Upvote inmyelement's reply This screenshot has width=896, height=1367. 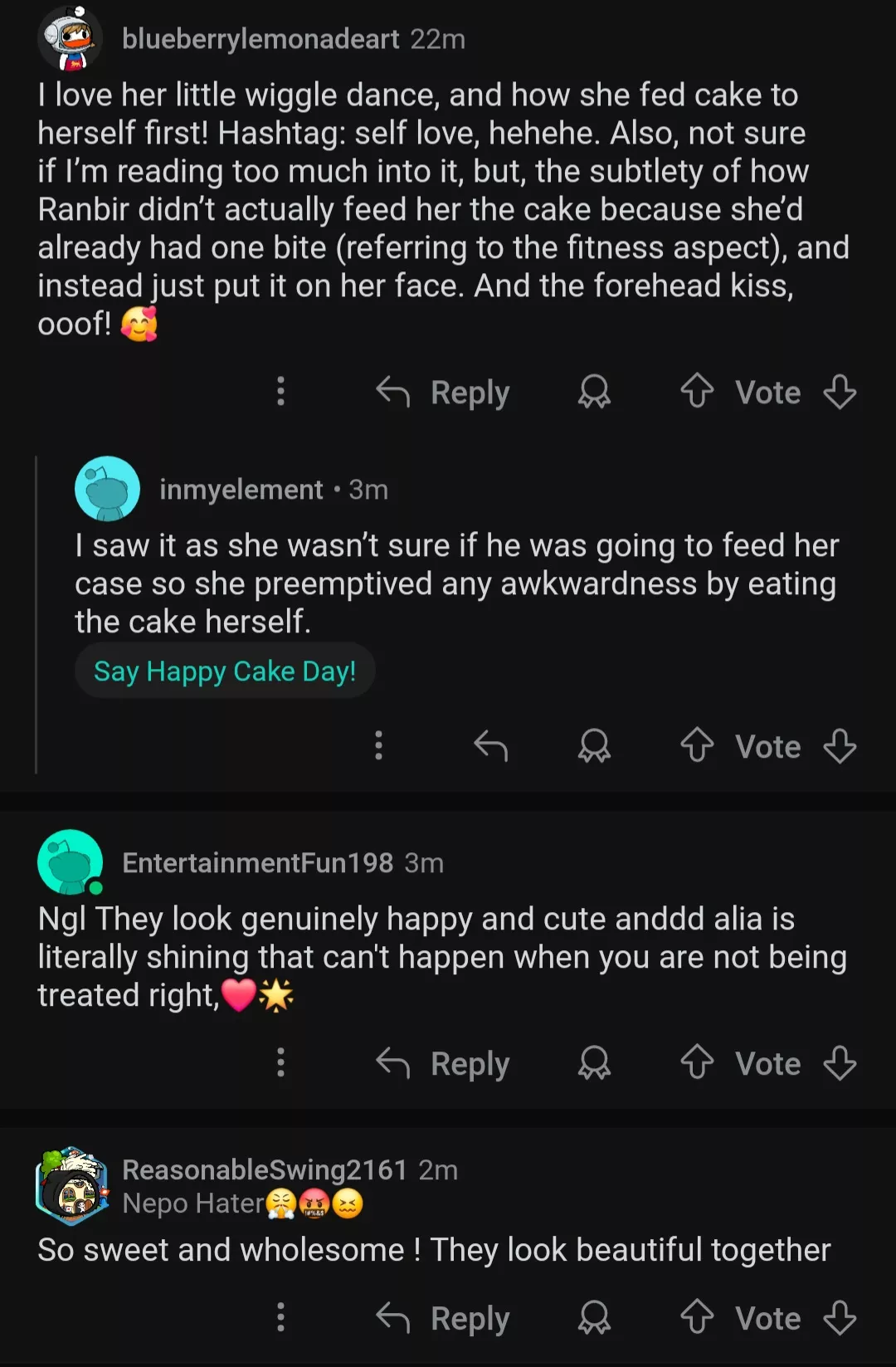click(697, 746)
